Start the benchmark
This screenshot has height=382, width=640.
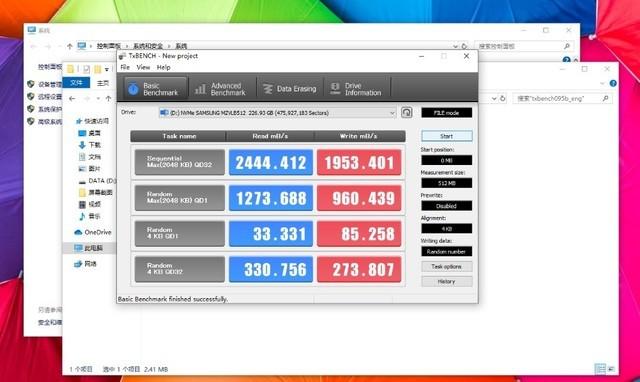446,136
